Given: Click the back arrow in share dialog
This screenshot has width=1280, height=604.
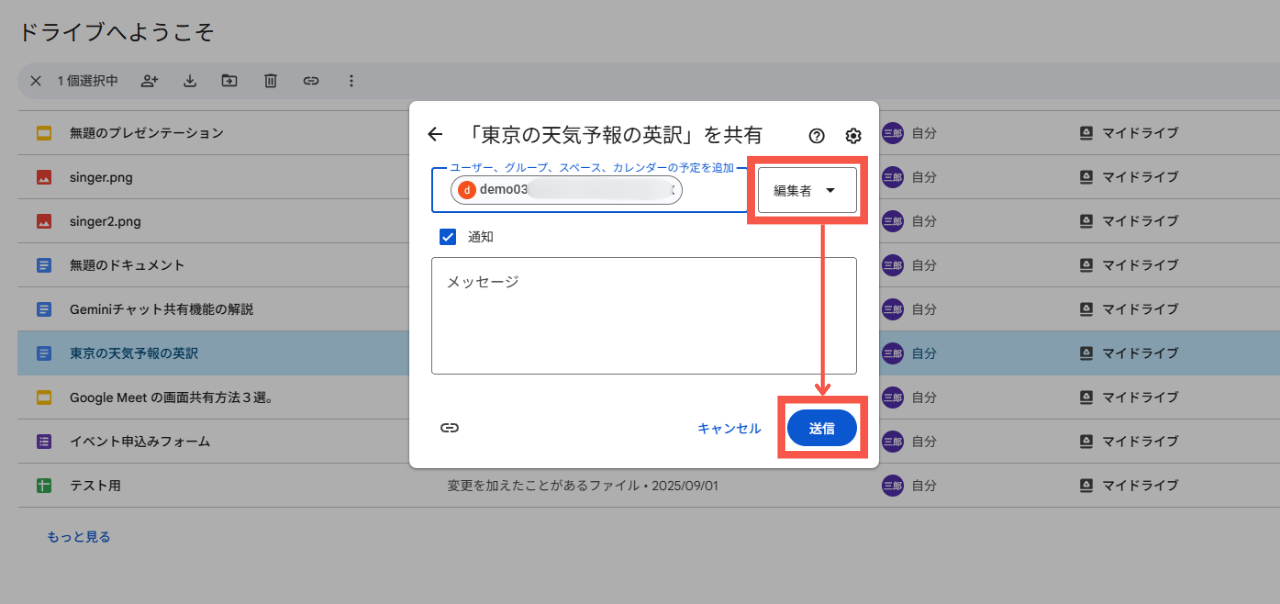Looking at the screenshot, I should point(434,135).
